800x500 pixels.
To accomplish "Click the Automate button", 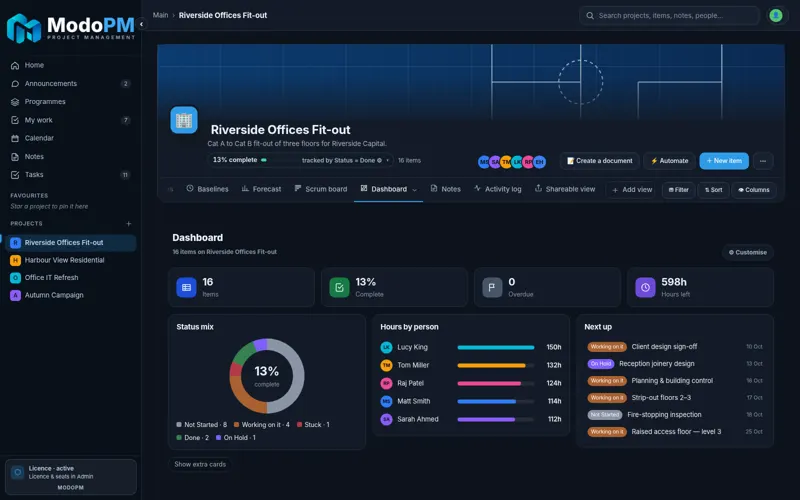I will point(669,161).
